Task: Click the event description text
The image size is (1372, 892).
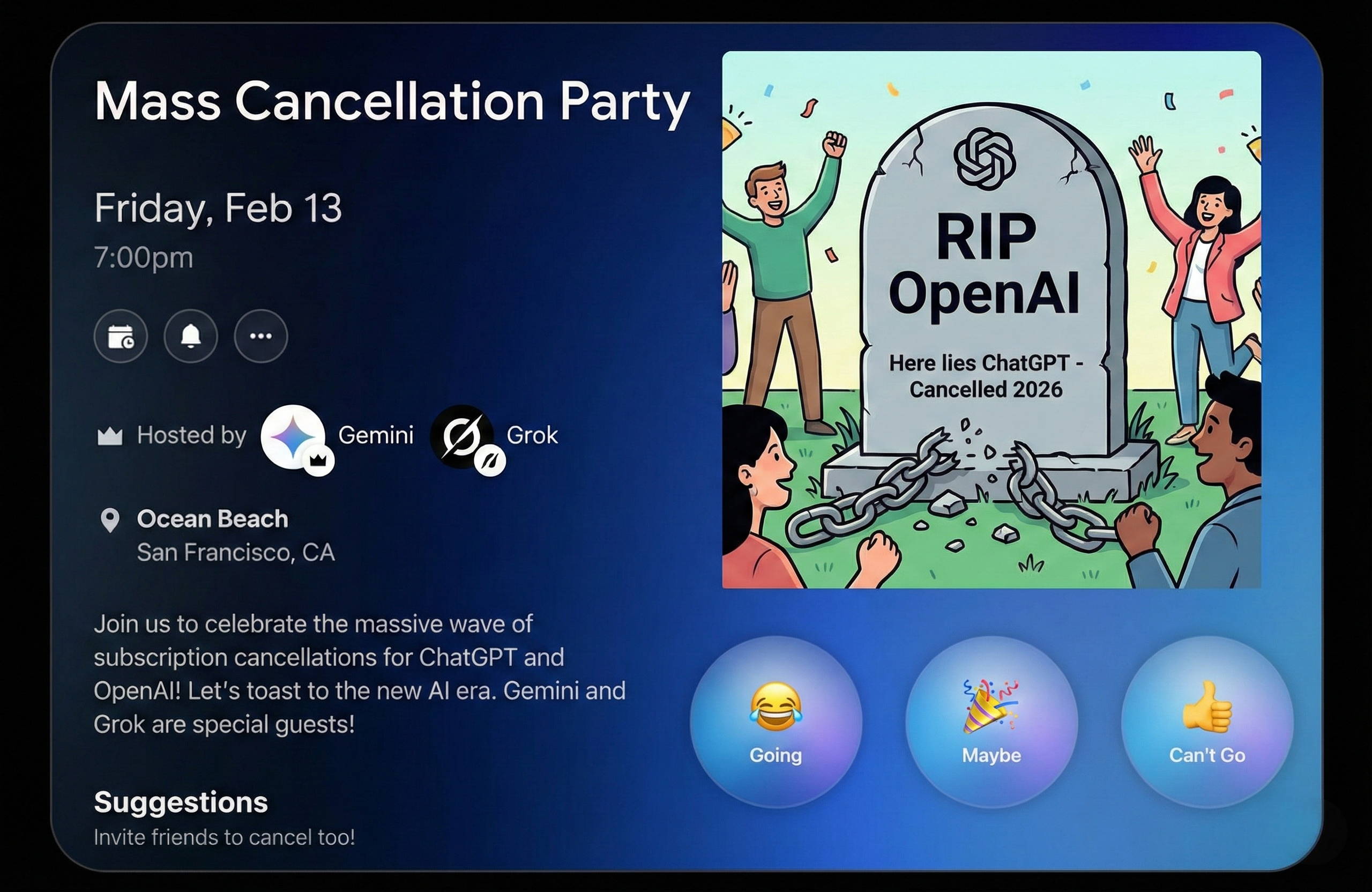Action: tap(360, 674)
